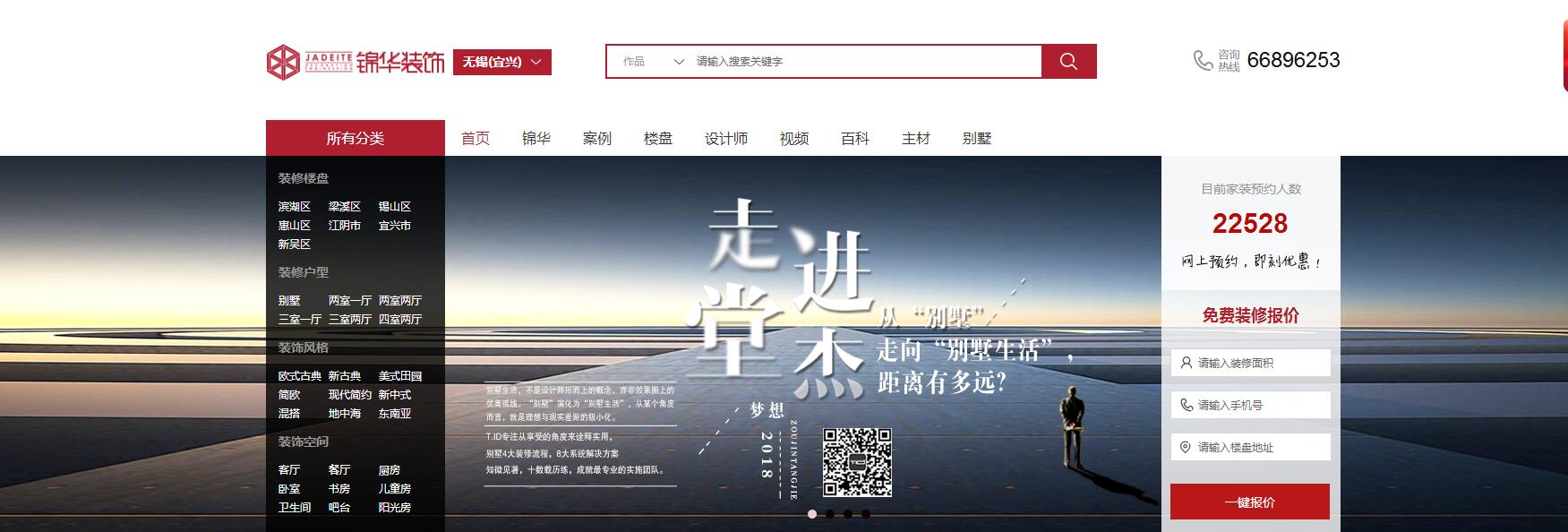Choose 三室两厅 layout link

click(349, 320)
